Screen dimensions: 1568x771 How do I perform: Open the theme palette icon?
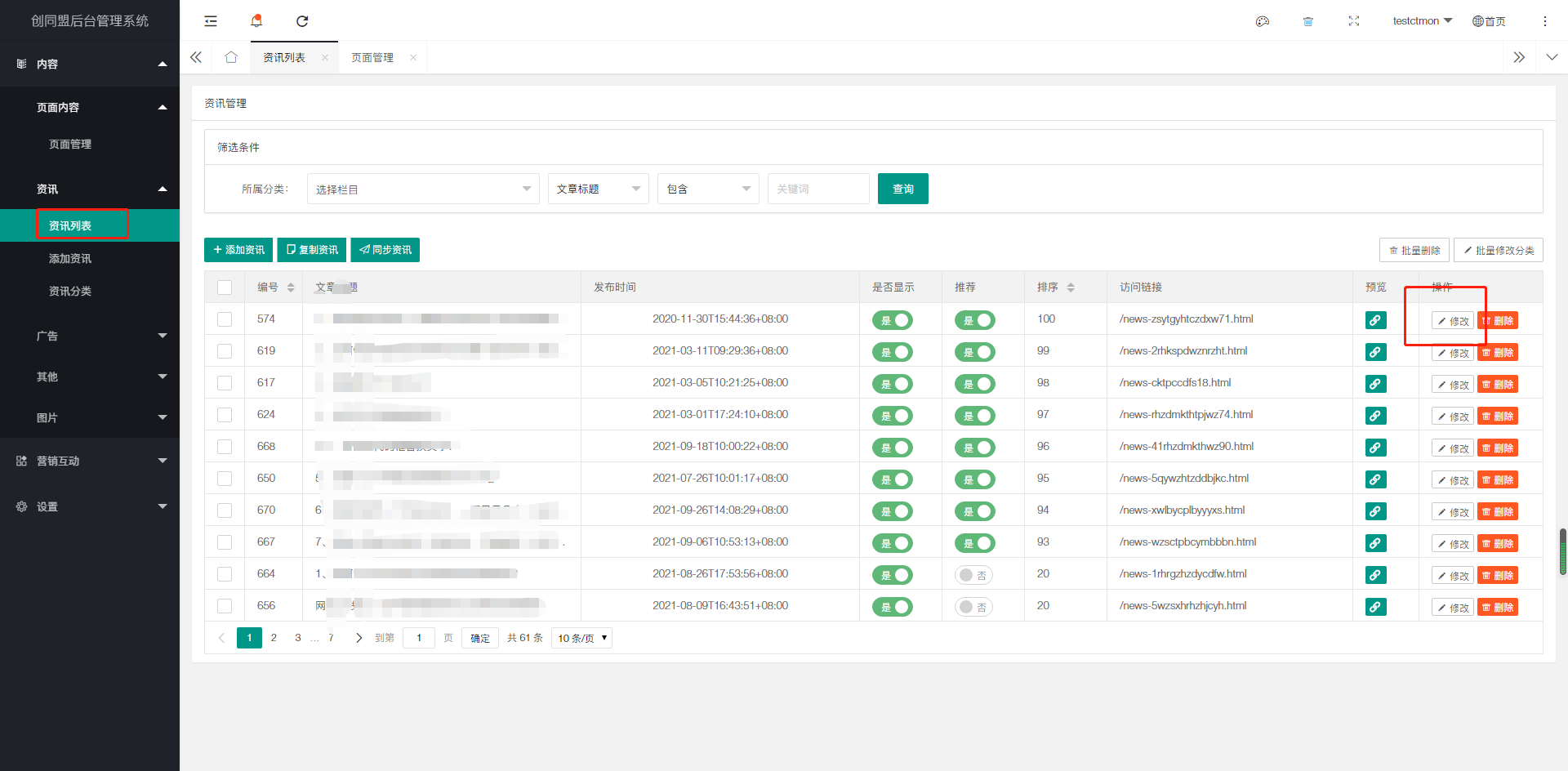pos(1263,21)
